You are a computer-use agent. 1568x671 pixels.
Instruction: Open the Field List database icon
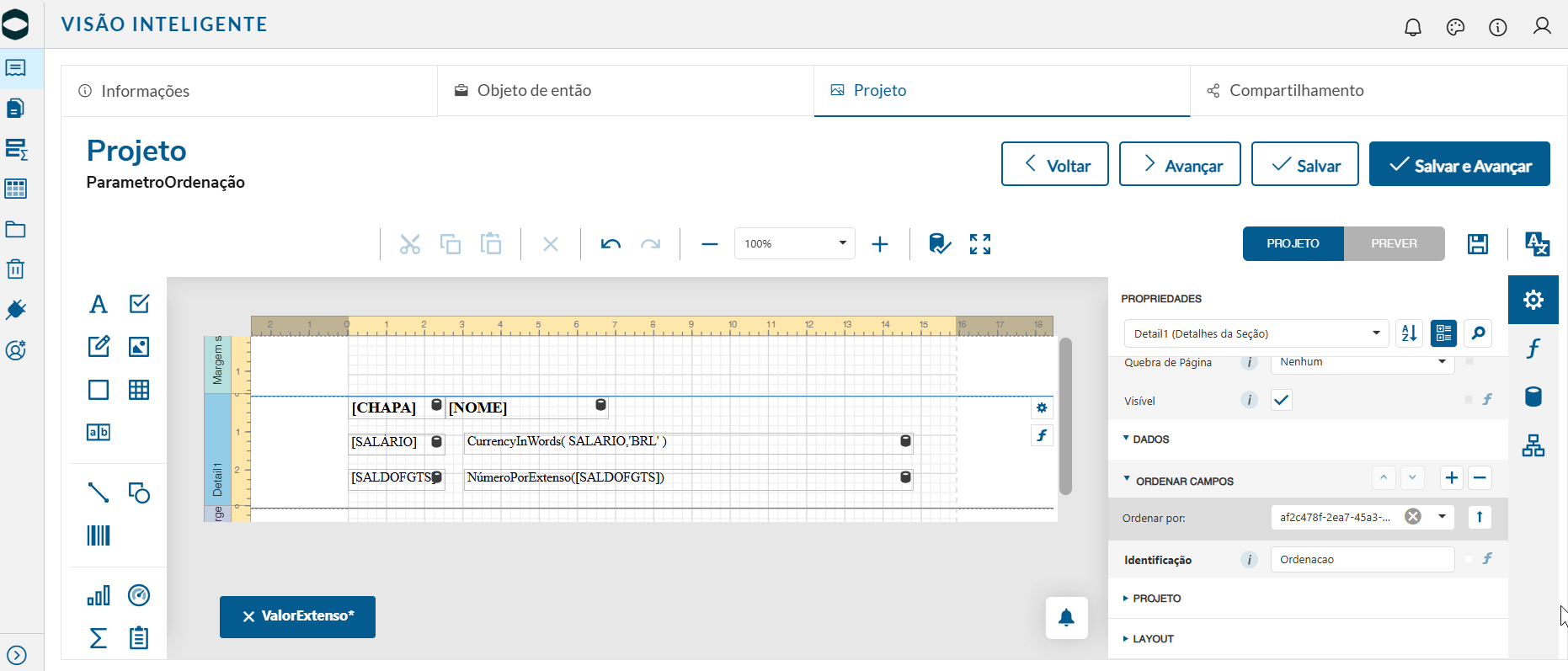[1533, 397]
